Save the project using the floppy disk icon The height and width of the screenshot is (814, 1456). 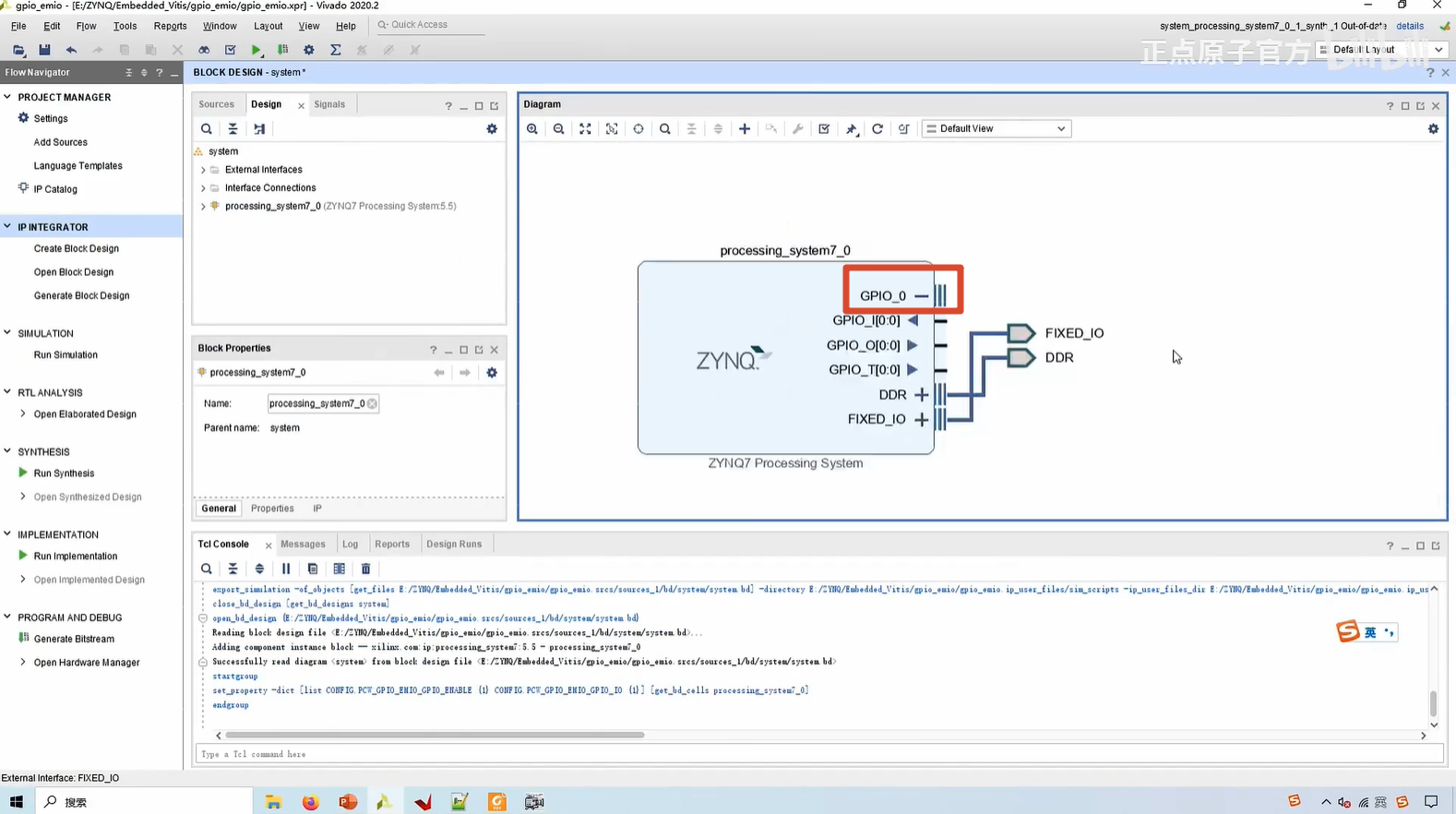(44, 50)
